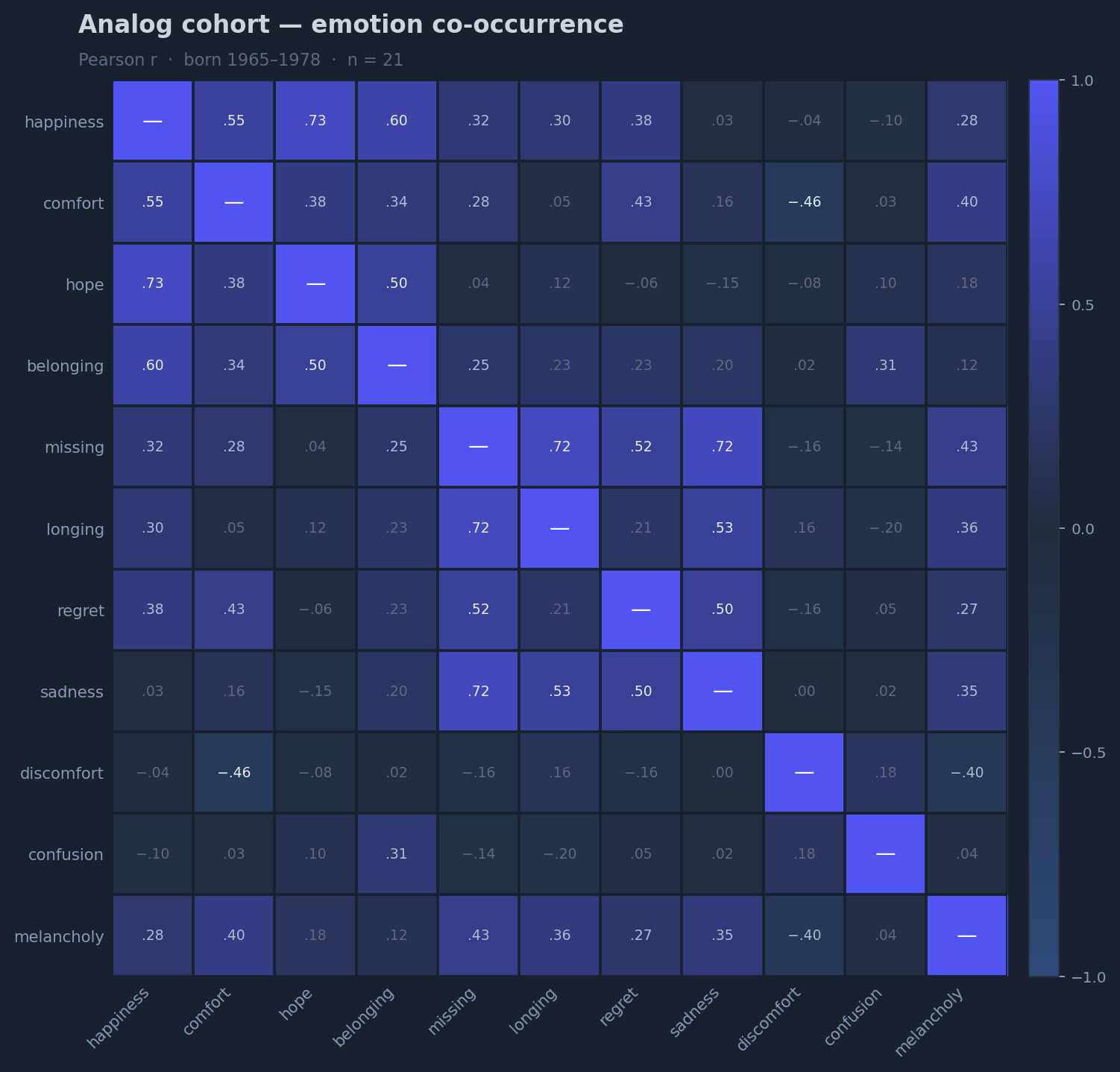Select the confusion diagonal dash cell
This screenshot has width=1120, height=1072.
point(885,854)
